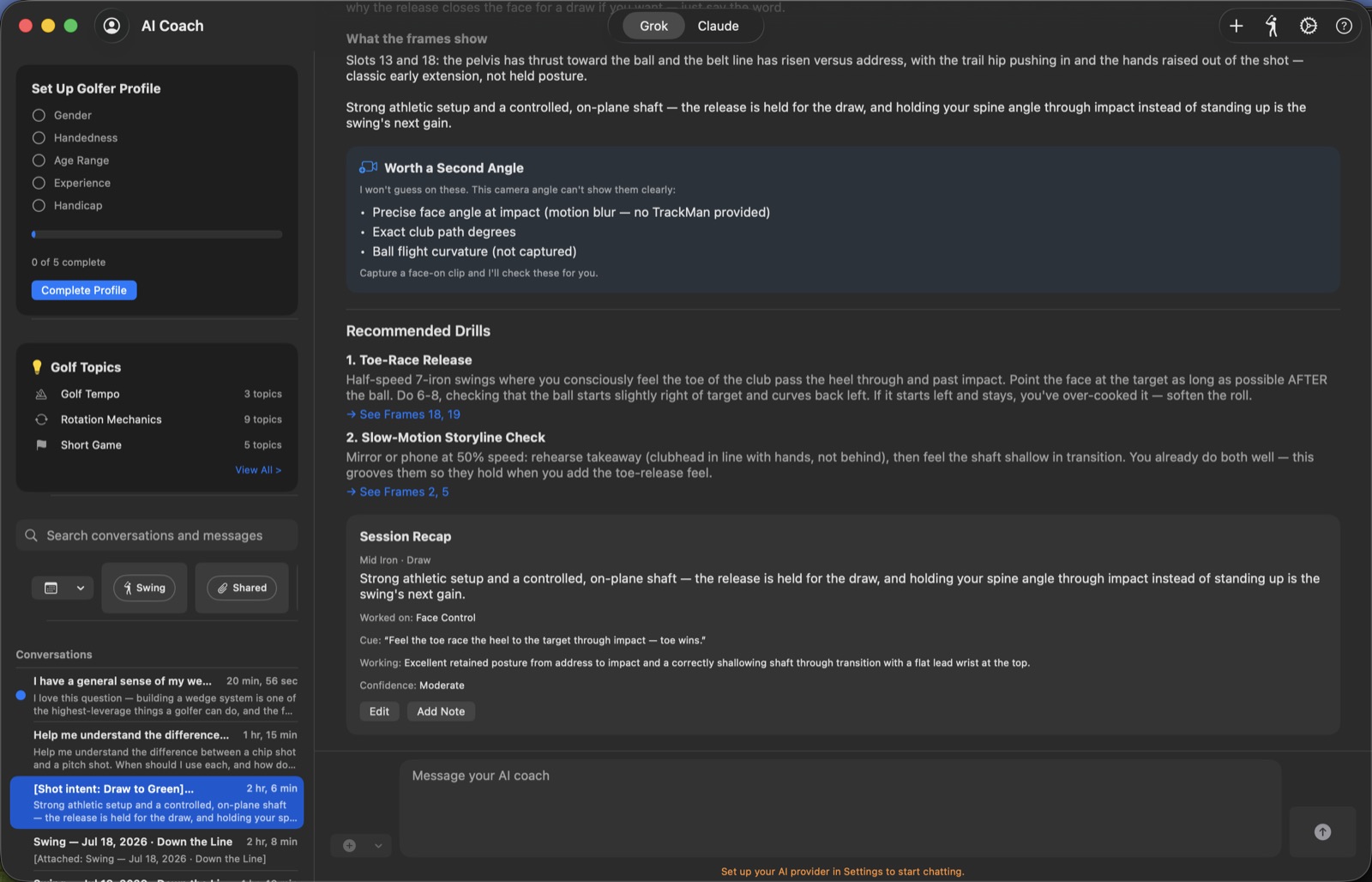Click the Conversations section heading
1372x882 pixels.
click(54, 655)
